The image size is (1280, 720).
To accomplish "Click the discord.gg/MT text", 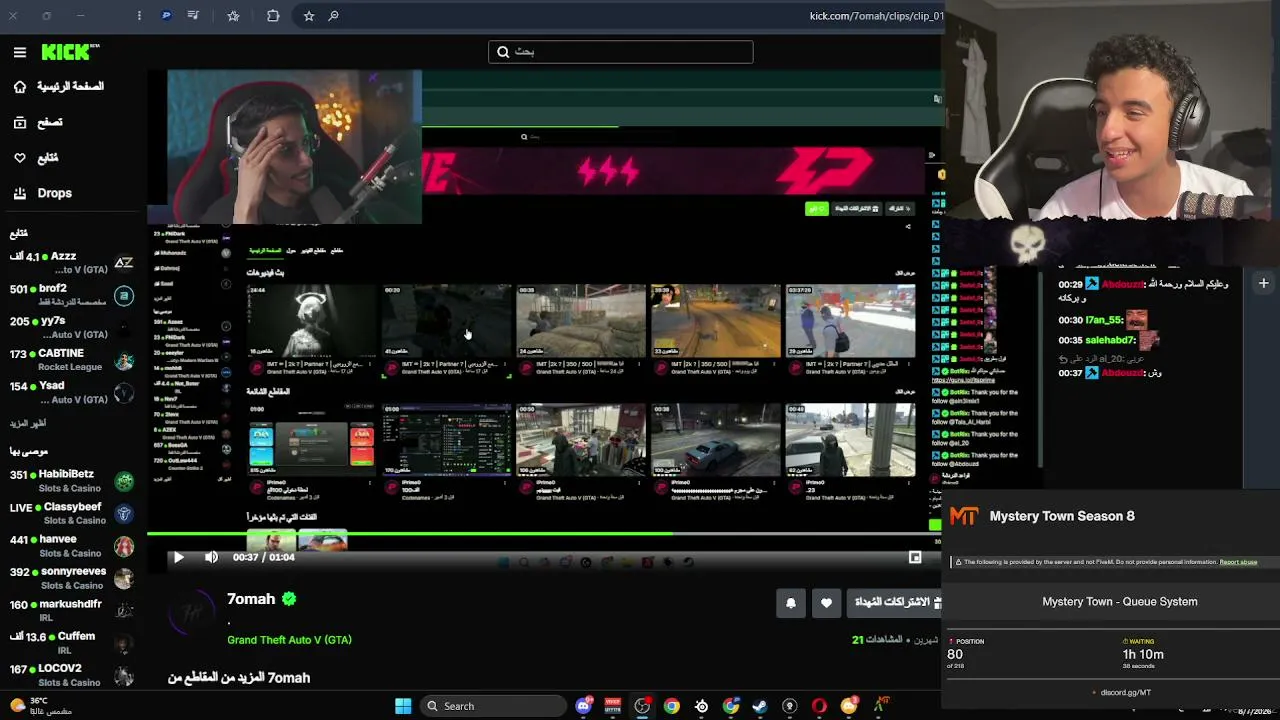I will (x=1125, y=692).
